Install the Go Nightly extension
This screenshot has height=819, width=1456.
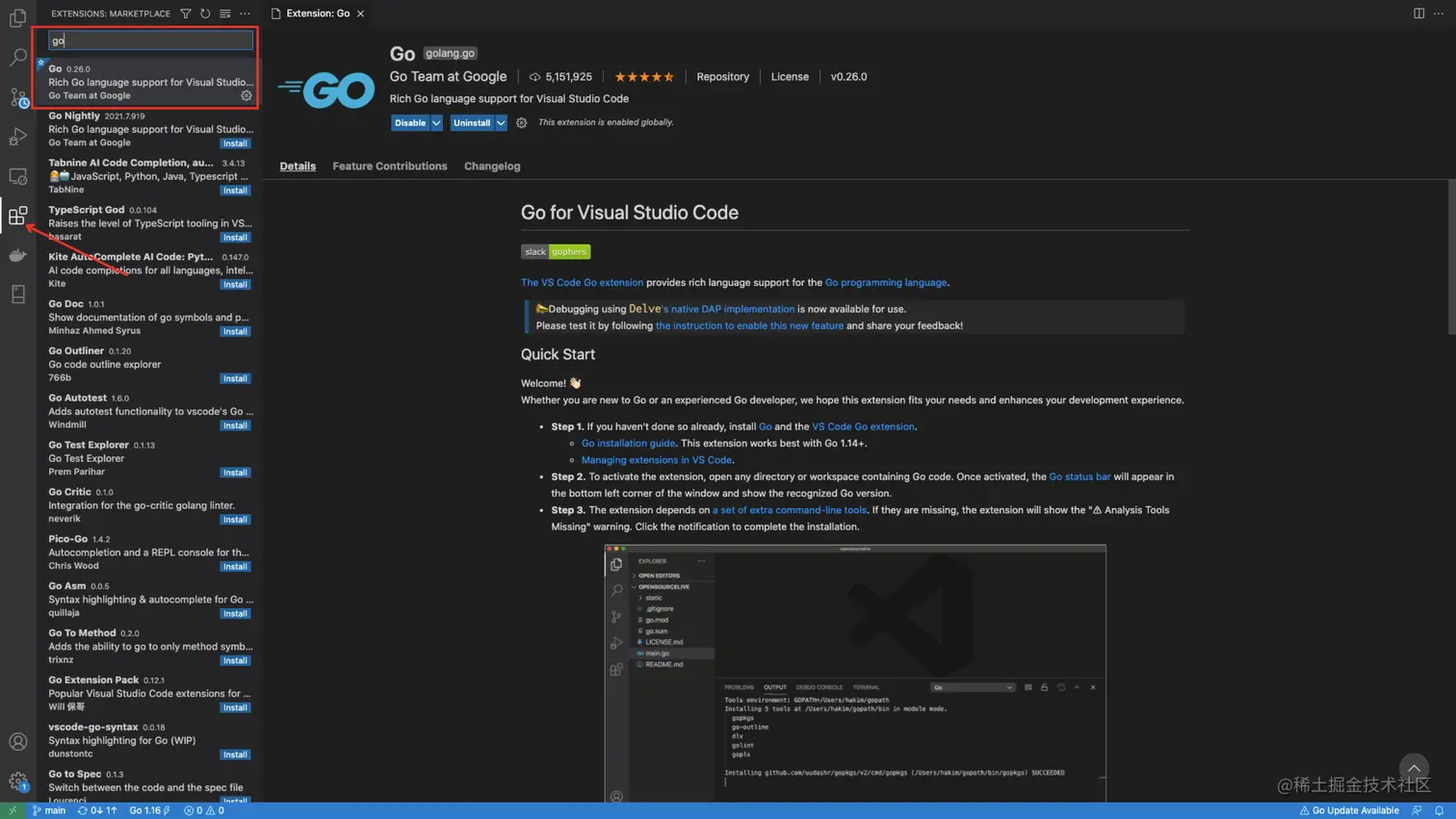(x=235, y=143)
